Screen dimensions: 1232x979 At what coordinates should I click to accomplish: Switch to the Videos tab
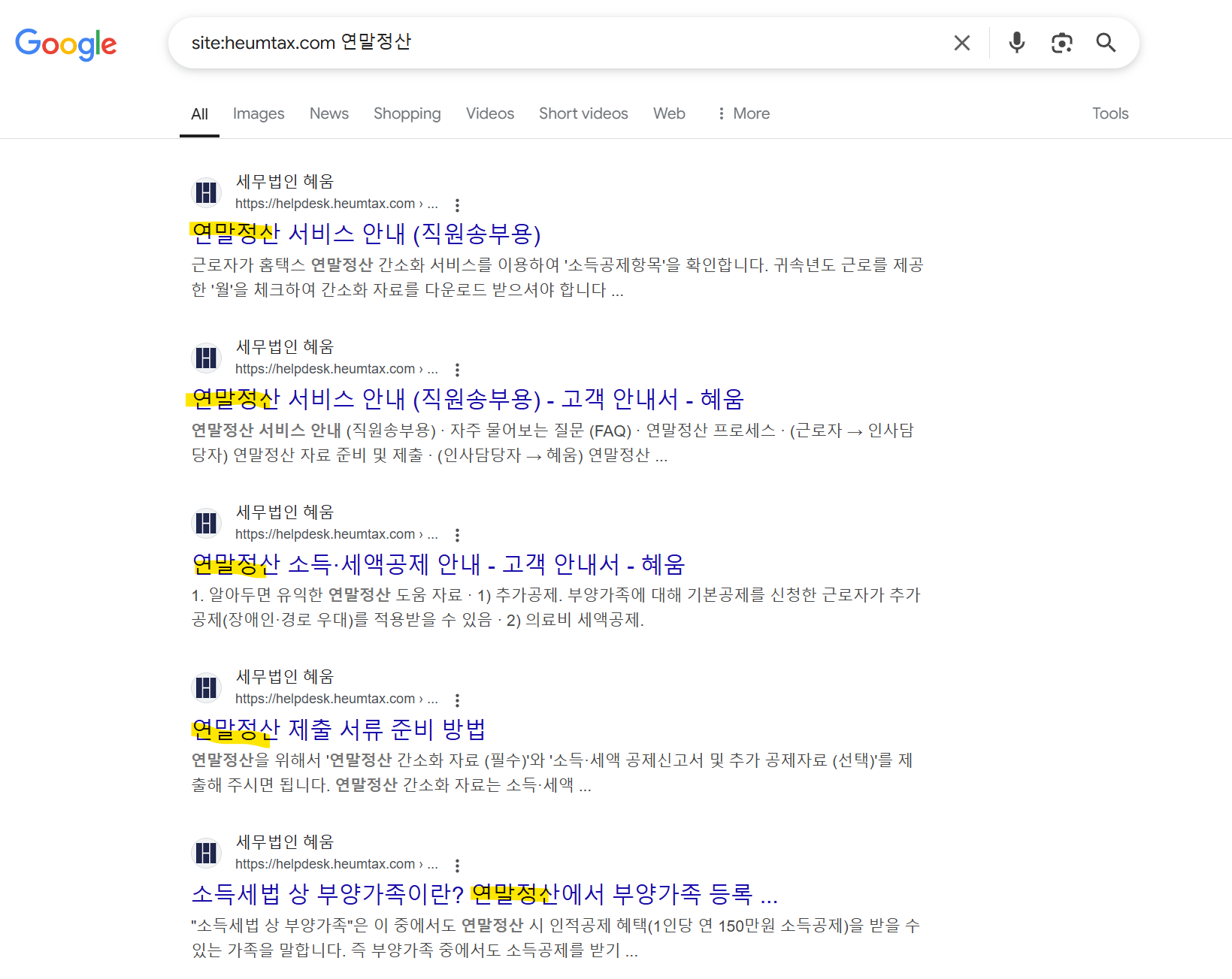point(490,113)
